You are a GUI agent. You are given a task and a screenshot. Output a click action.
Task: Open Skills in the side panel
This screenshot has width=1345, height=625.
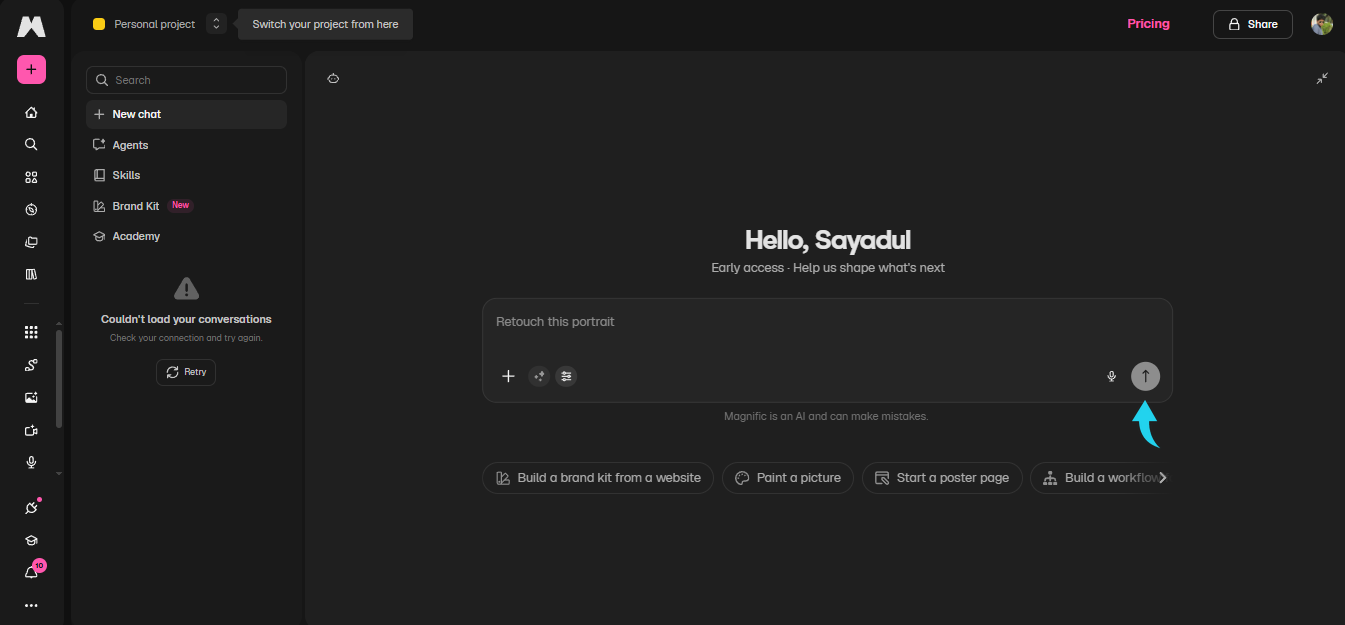point(186,175)
